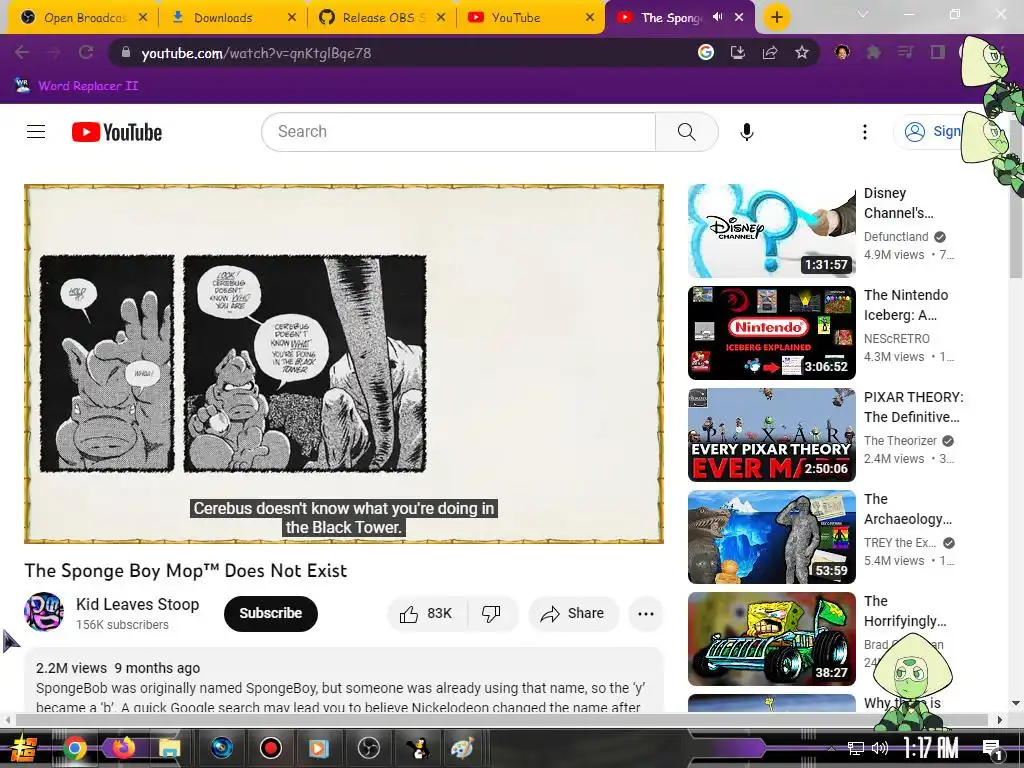
Task: Like the video with thumbs up
Action: (426, 613)
